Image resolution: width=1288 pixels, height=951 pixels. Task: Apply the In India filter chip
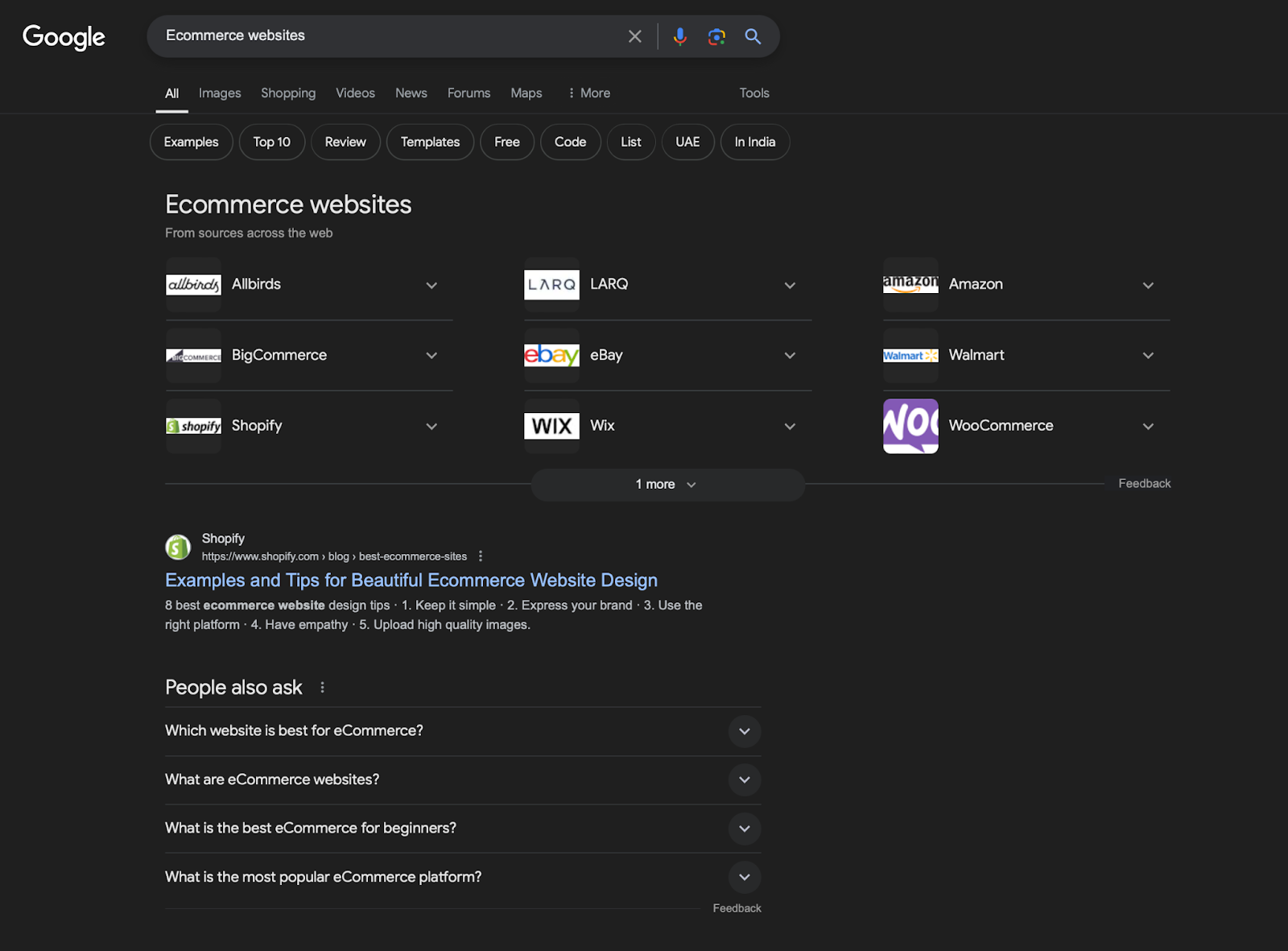click(755, 143)
